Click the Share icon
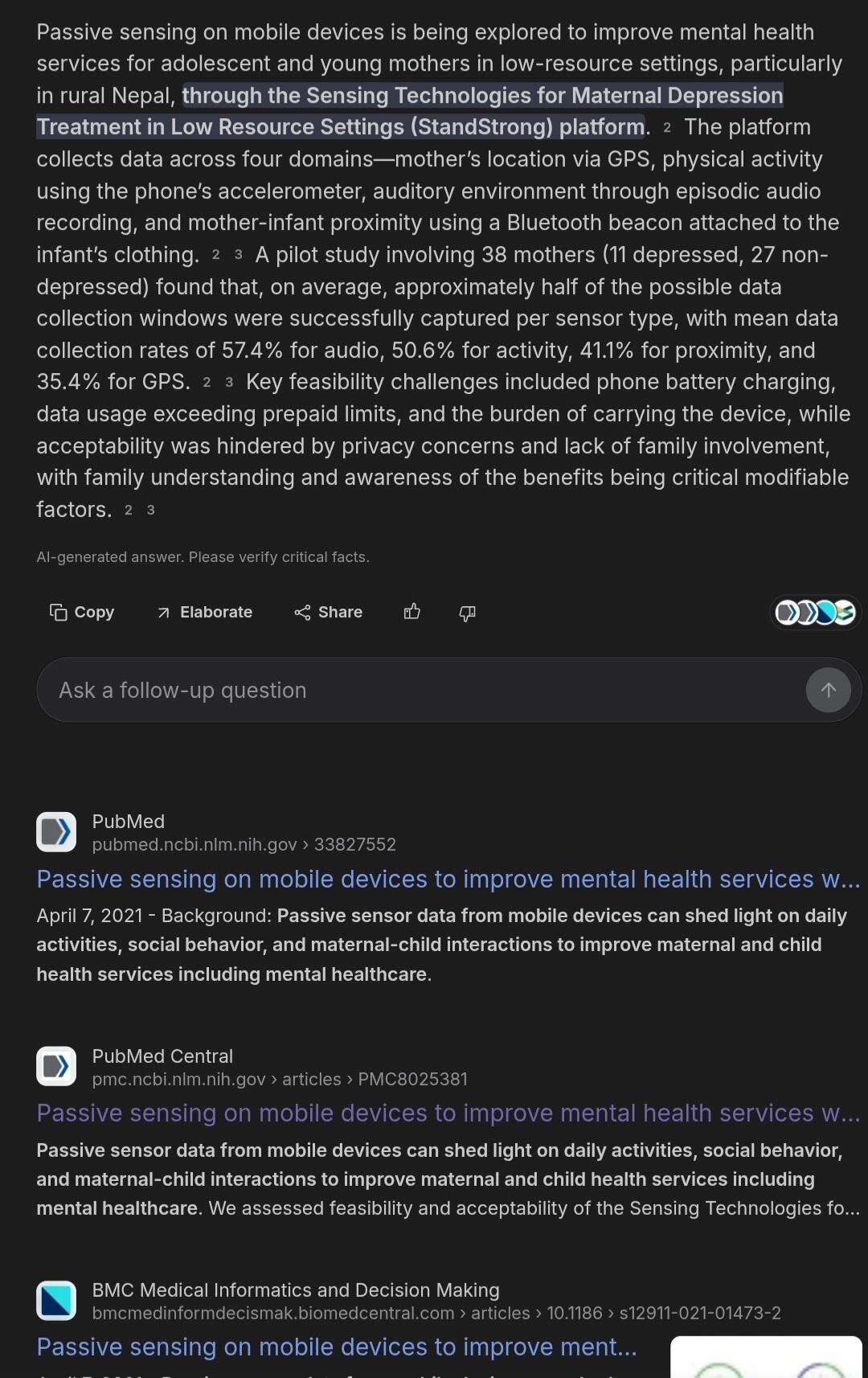 click(302, 613)
